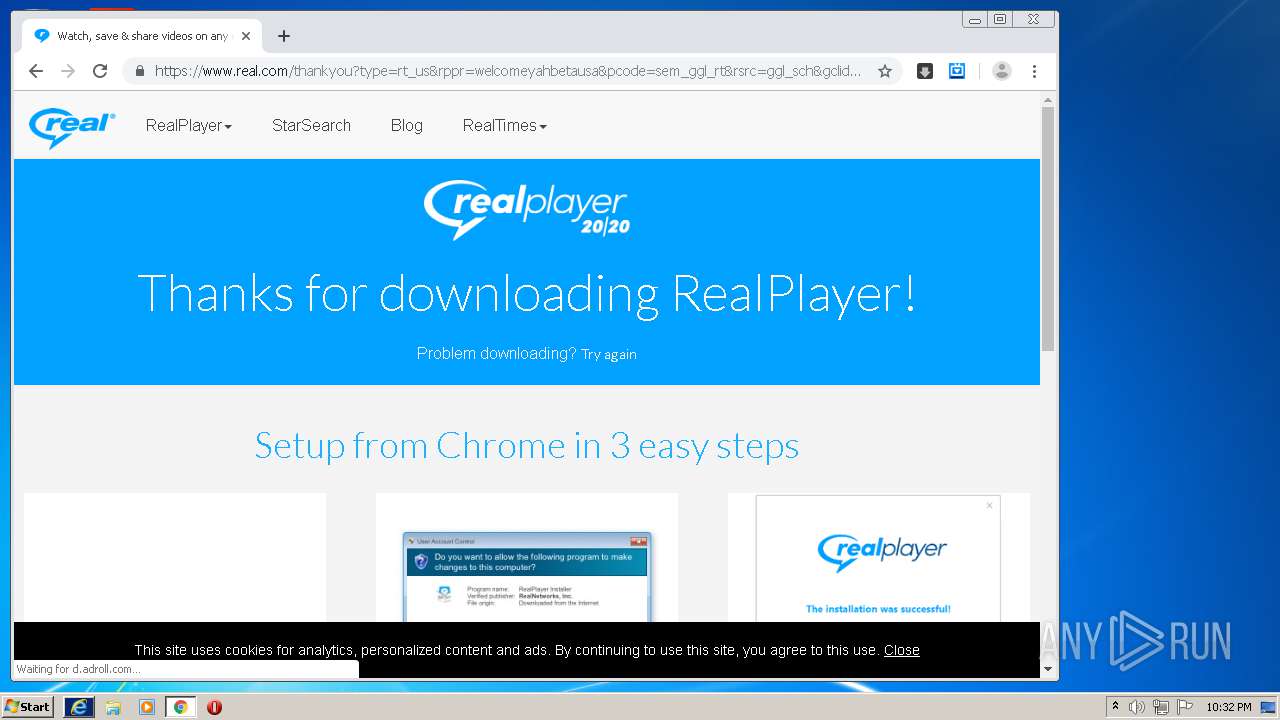Click the volume speaker tray icon
Screen dimensions: 1280x720
(1137, 707)
